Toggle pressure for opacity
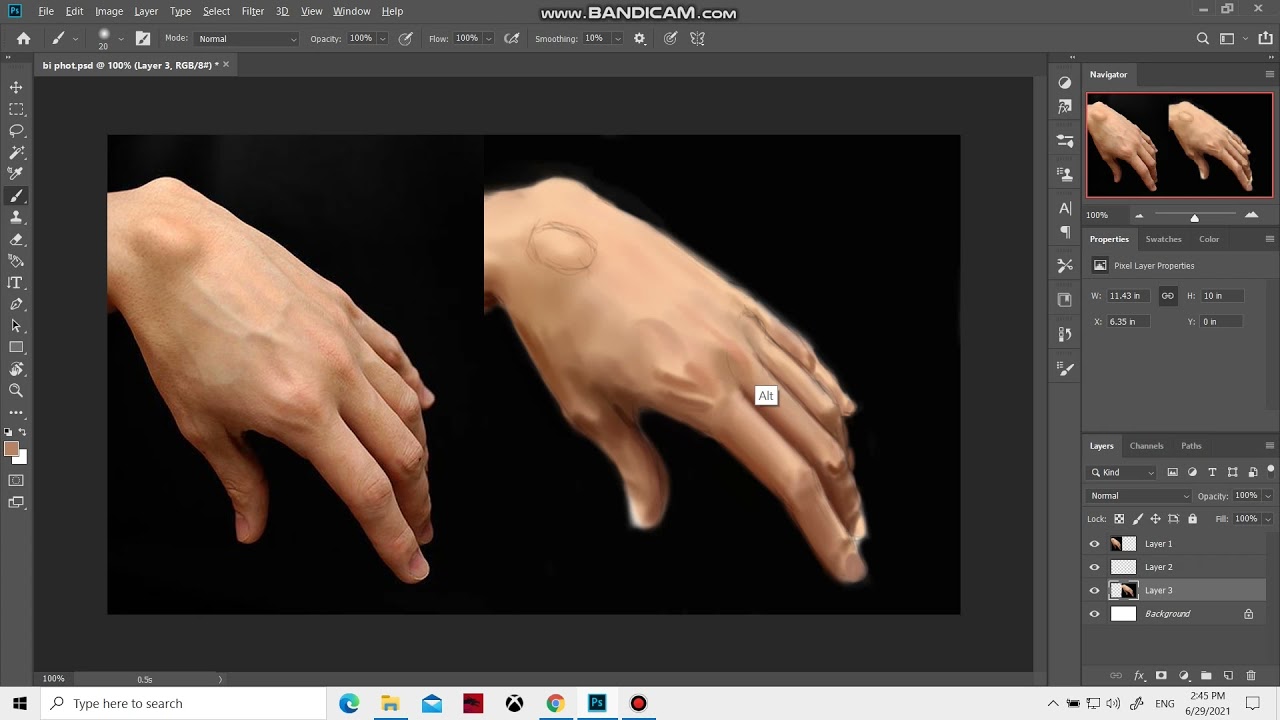 (405, 39)
